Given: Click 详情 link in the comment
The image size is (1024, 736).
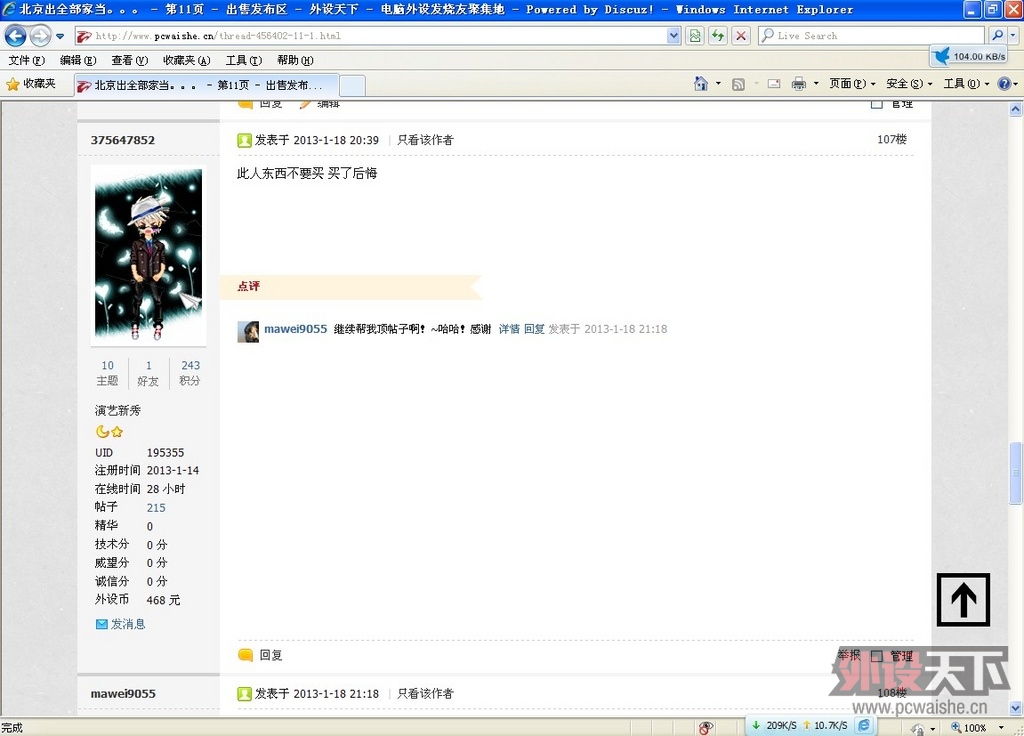Looking at the screenshot, I should click(x=509, y=328).
